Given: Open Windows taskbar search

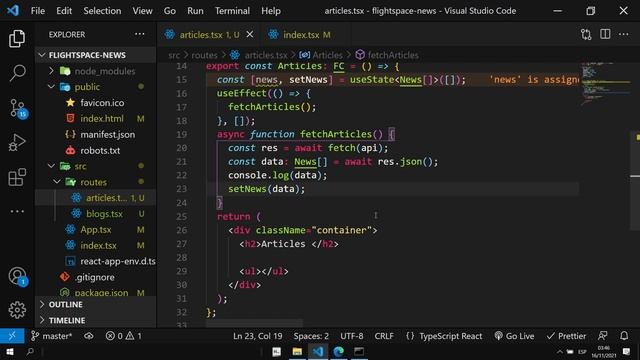Looking at the screenshot, I should point(30,351).
